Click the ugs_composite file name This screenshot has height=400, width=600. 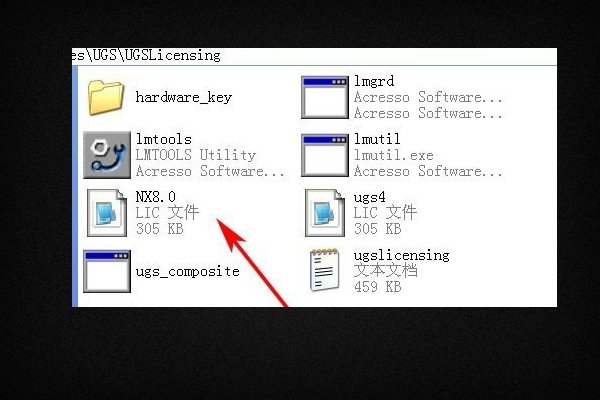point(188,271)
